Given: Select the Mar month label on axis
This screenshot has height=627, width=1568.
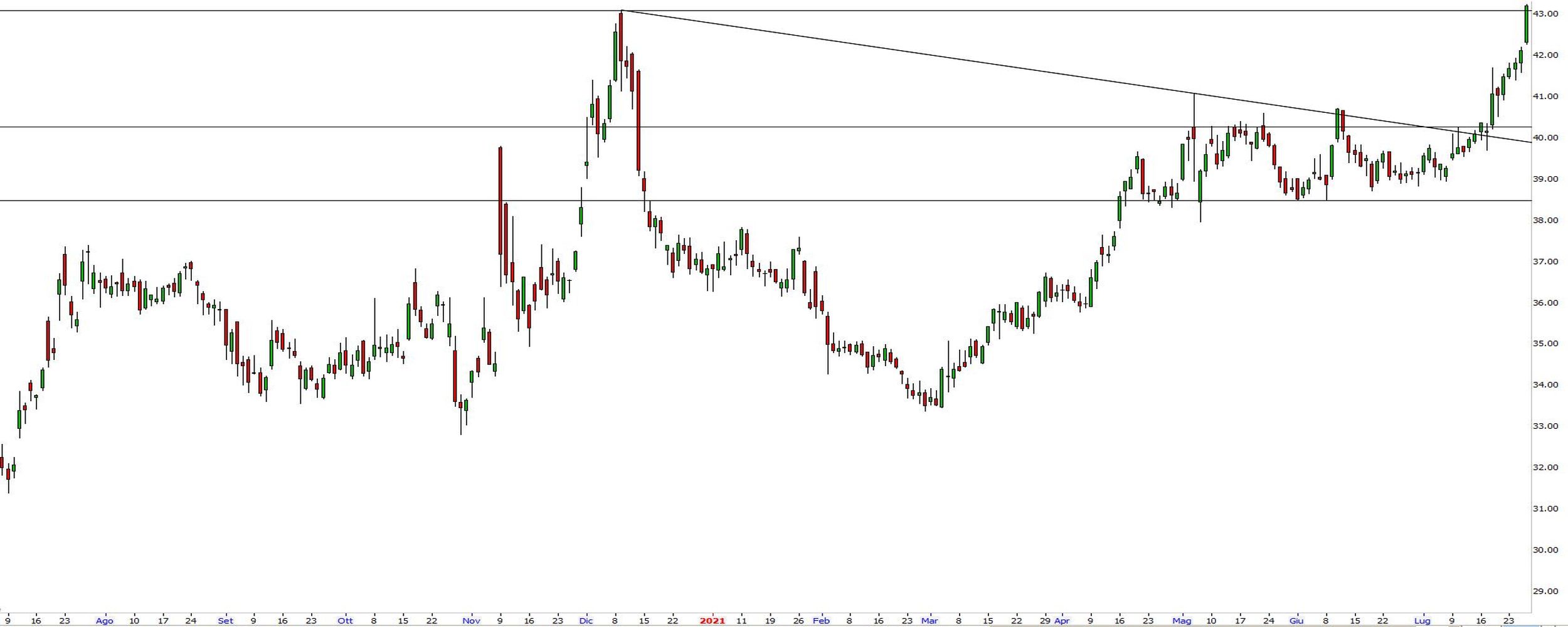Looking at the screenshot, I should 929,621.
